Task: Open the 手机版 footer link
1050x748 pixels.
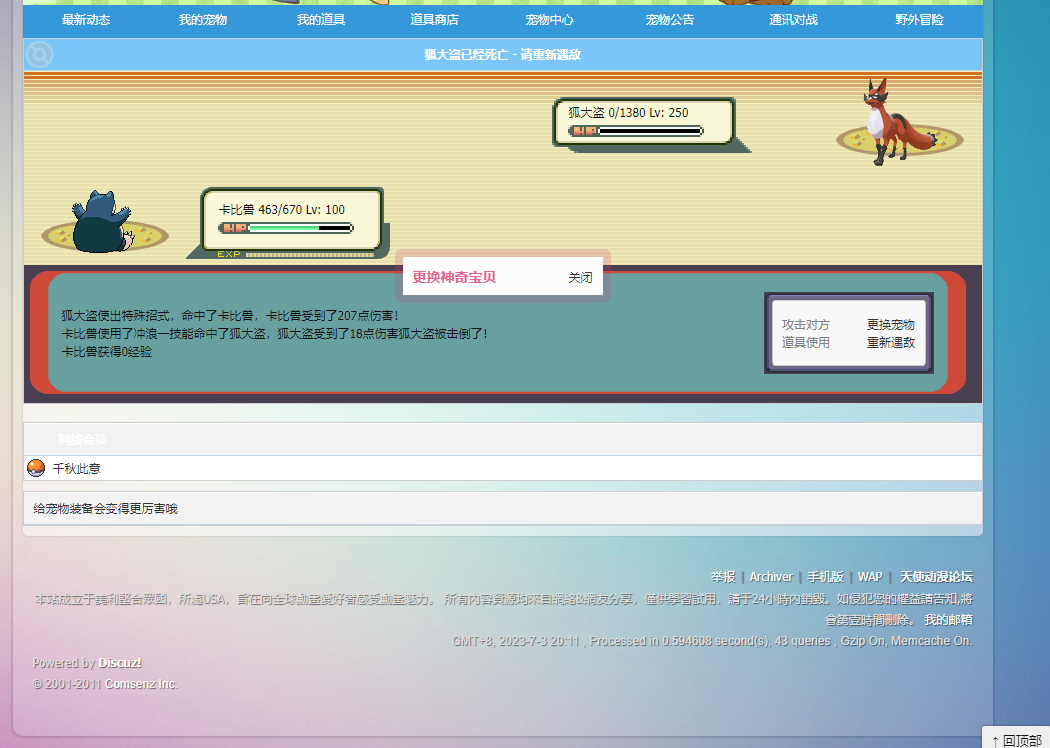Action: tap(825, 577)
